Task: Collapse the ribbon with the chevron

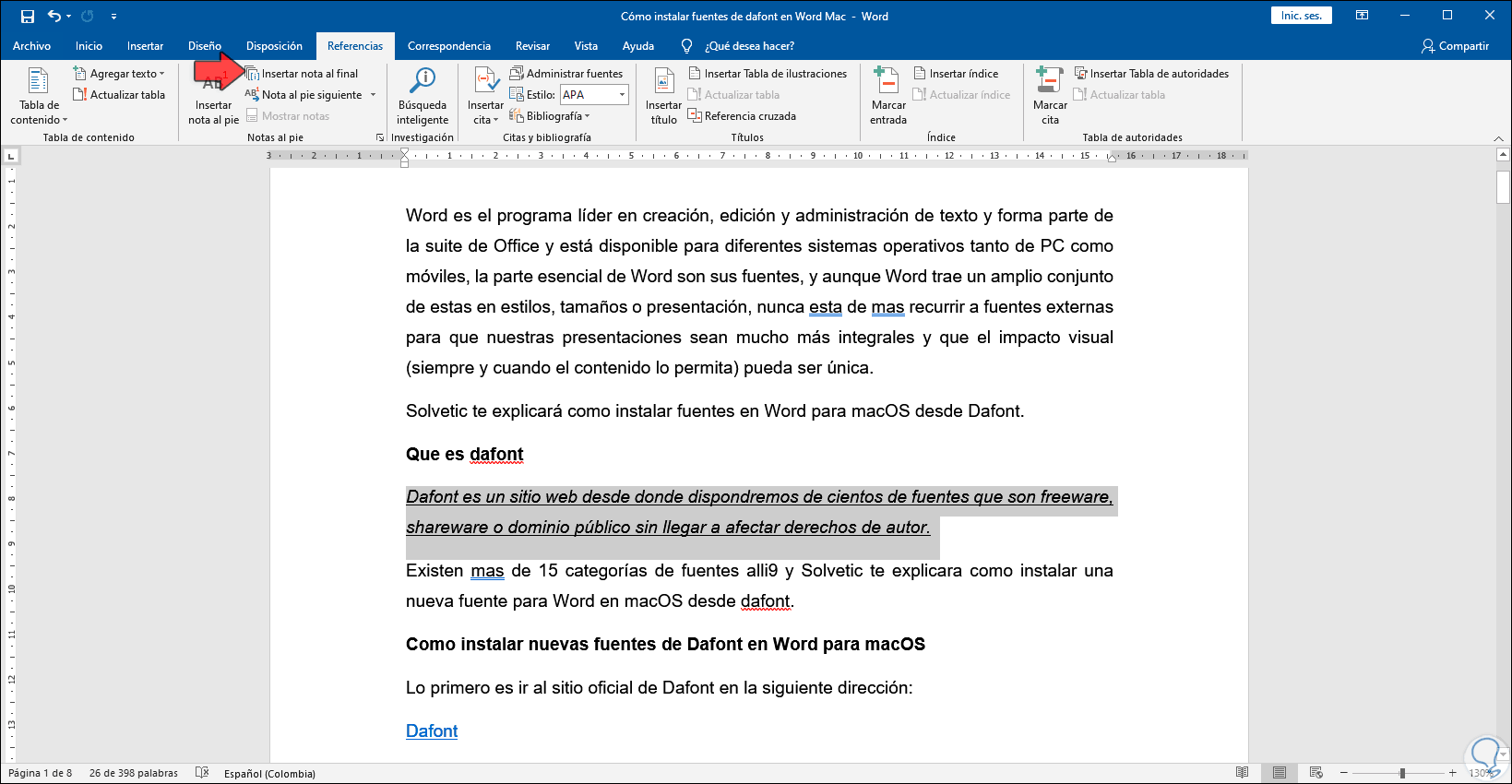Action: tap(1498, 138)
